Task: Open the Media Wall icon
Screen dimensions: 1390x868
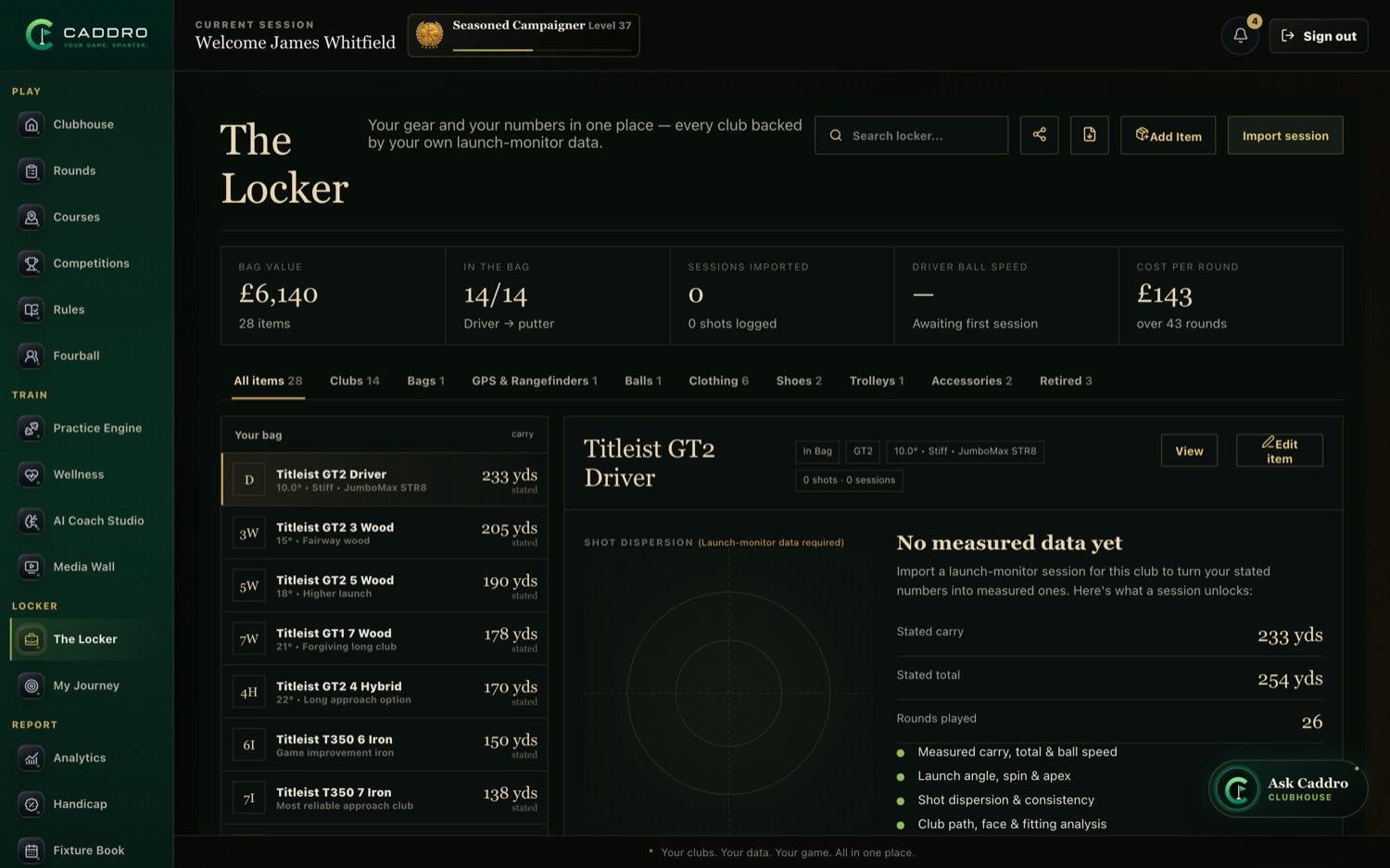Action: [x=32, y=567]
